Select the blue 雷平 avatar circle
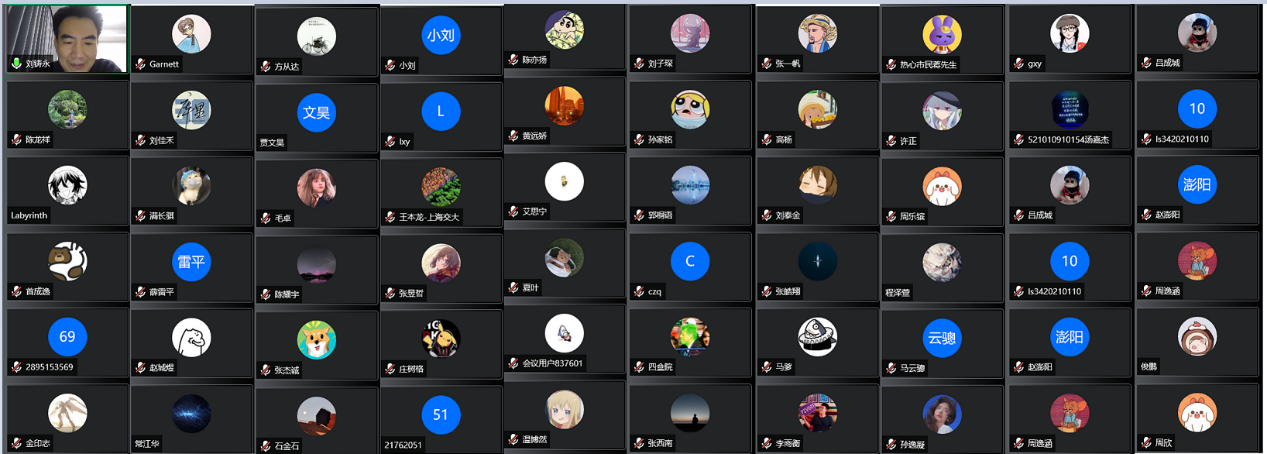 point(191,262)
